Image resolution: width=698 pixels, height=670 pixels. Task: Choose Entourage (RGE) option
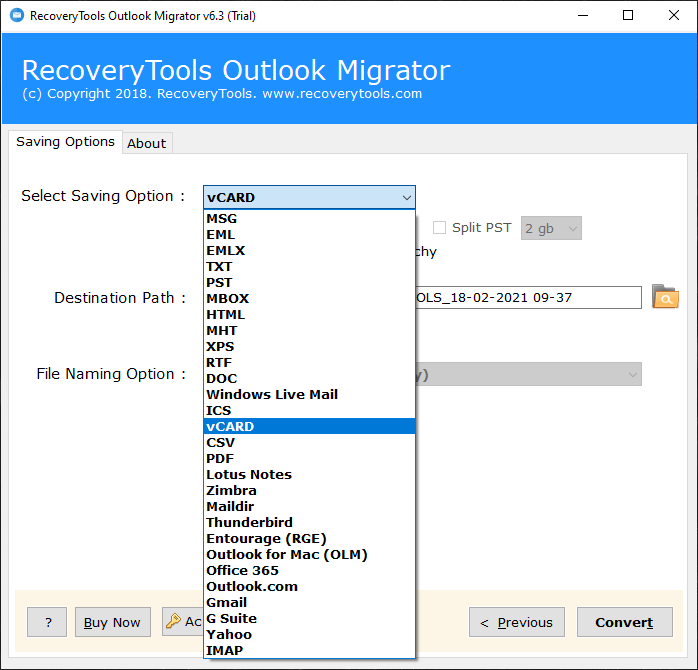click(x=309, y=539)
